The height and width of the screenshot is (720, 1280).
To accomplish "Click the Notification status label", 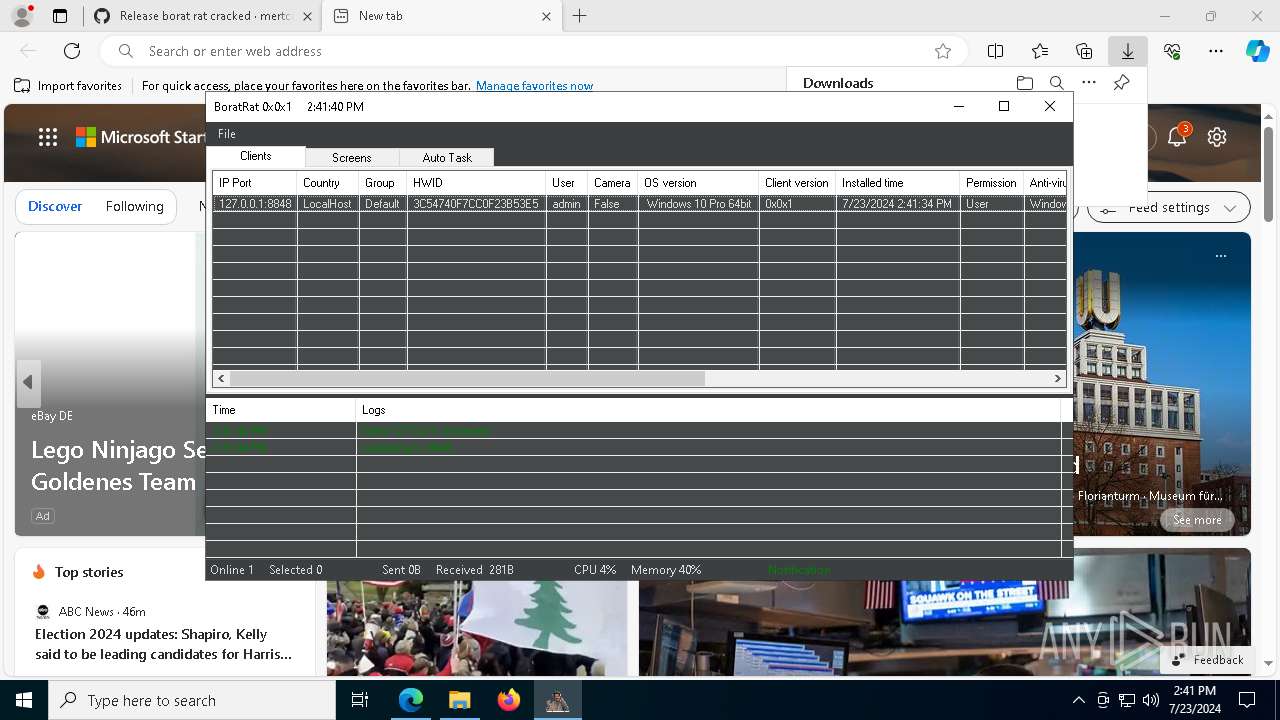I will click(799, 570).
